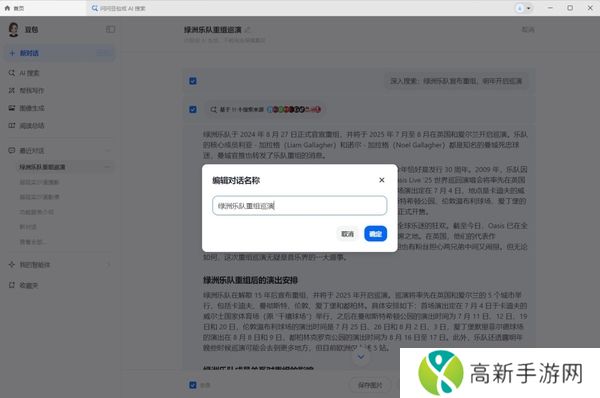Start a new chat with 新对话
Viewport: 600px width, 398px height.
pos(59,53)
